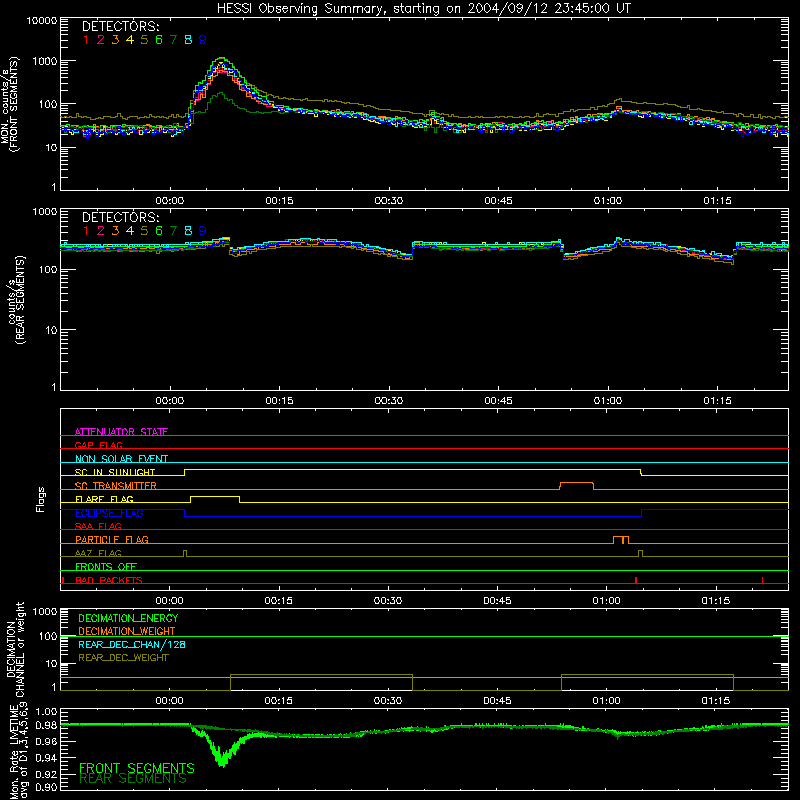Click the FRONT SEGMENTS livetime legend
This screenshot has width=800, height=800.
click(x=137, y=768)
